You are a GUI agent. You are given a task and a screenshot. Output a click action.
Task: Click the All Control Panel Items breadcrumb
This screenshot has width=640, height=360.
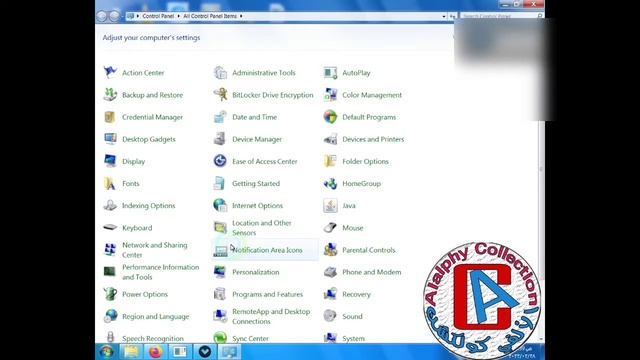coord(210,16)
